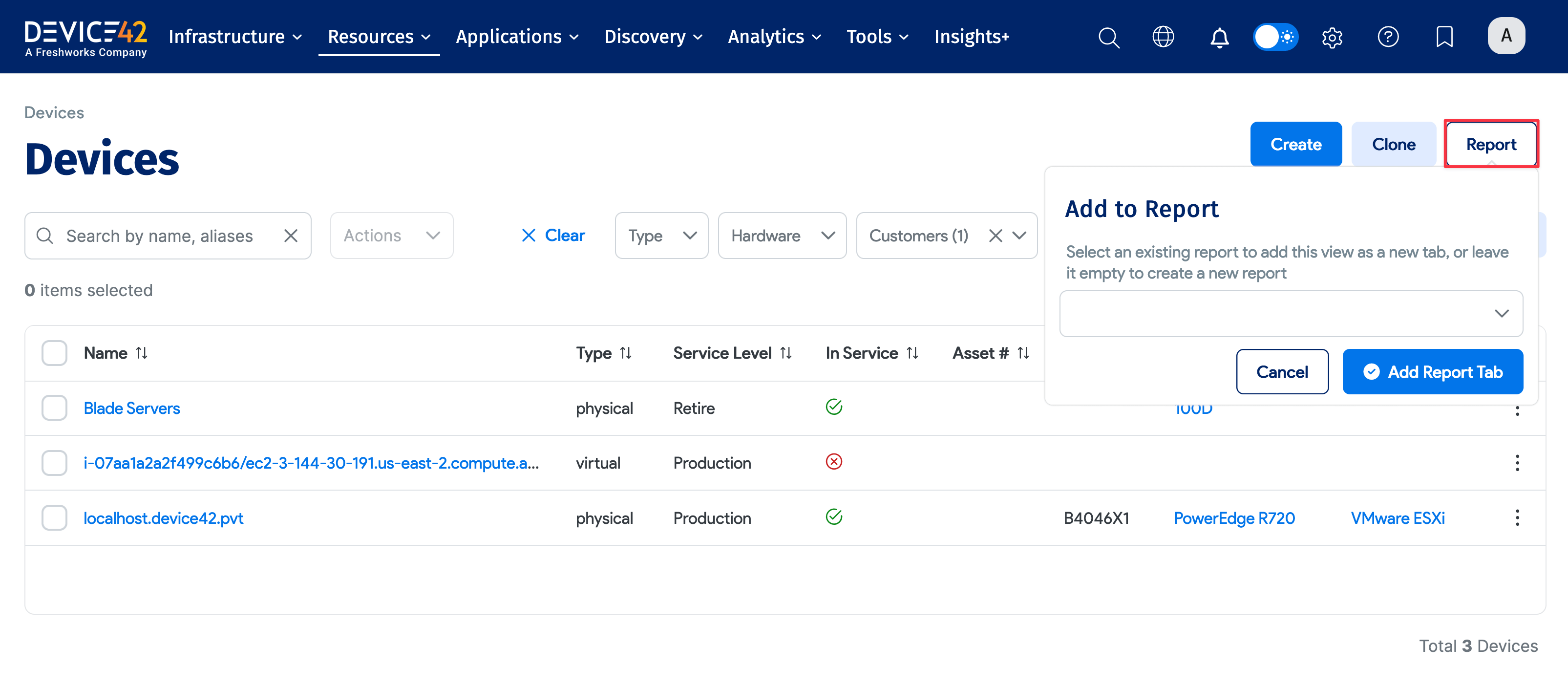Open the bookmark icon

[x=1444, y=37]
